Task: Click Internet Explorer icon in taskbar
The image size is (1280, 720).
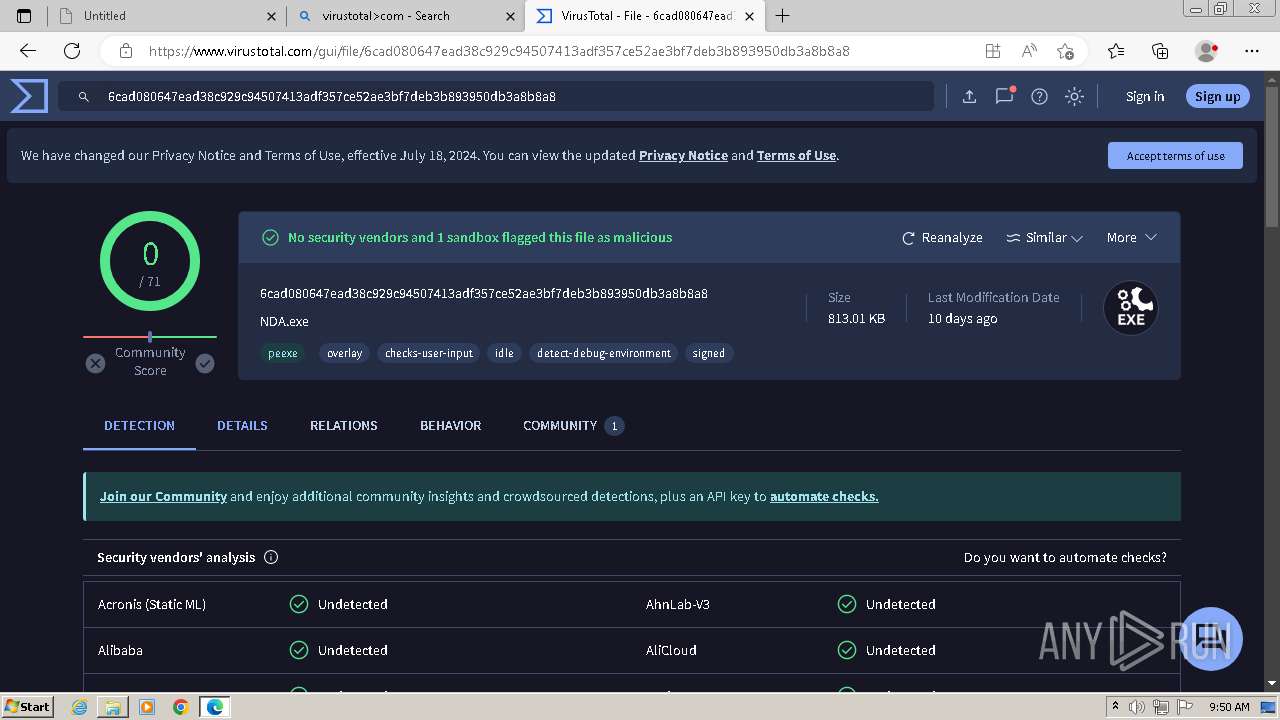Action: [80, 707]
